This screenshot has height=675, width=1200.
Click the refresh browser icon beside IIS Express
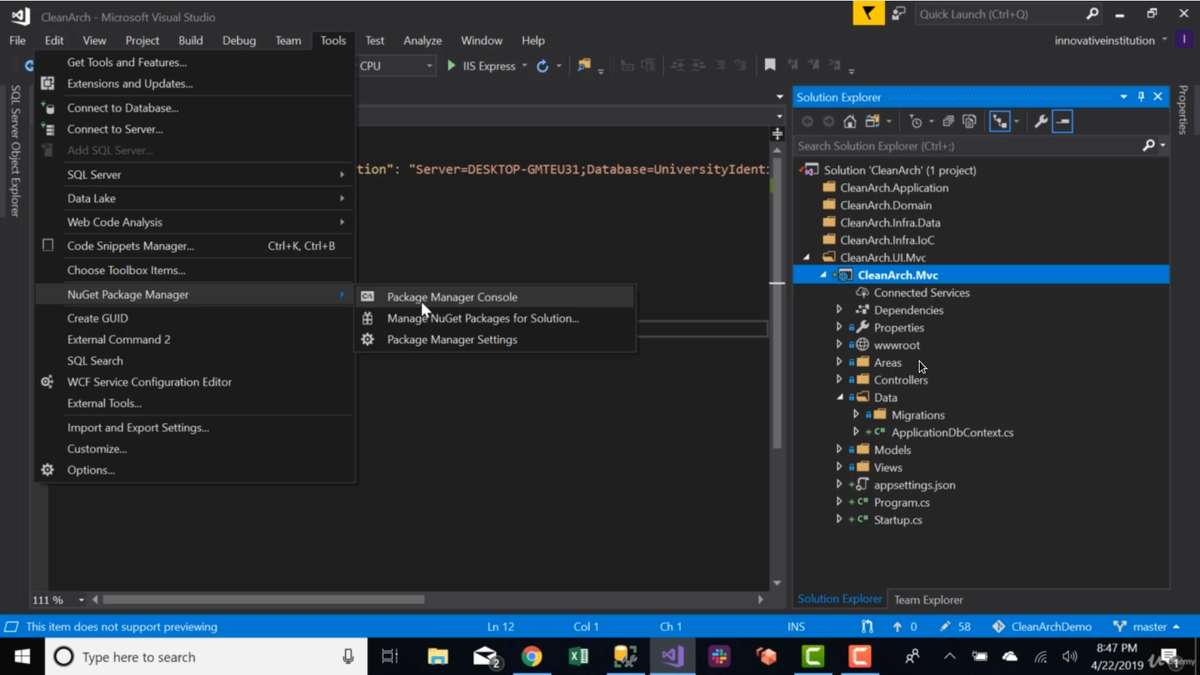543,66
